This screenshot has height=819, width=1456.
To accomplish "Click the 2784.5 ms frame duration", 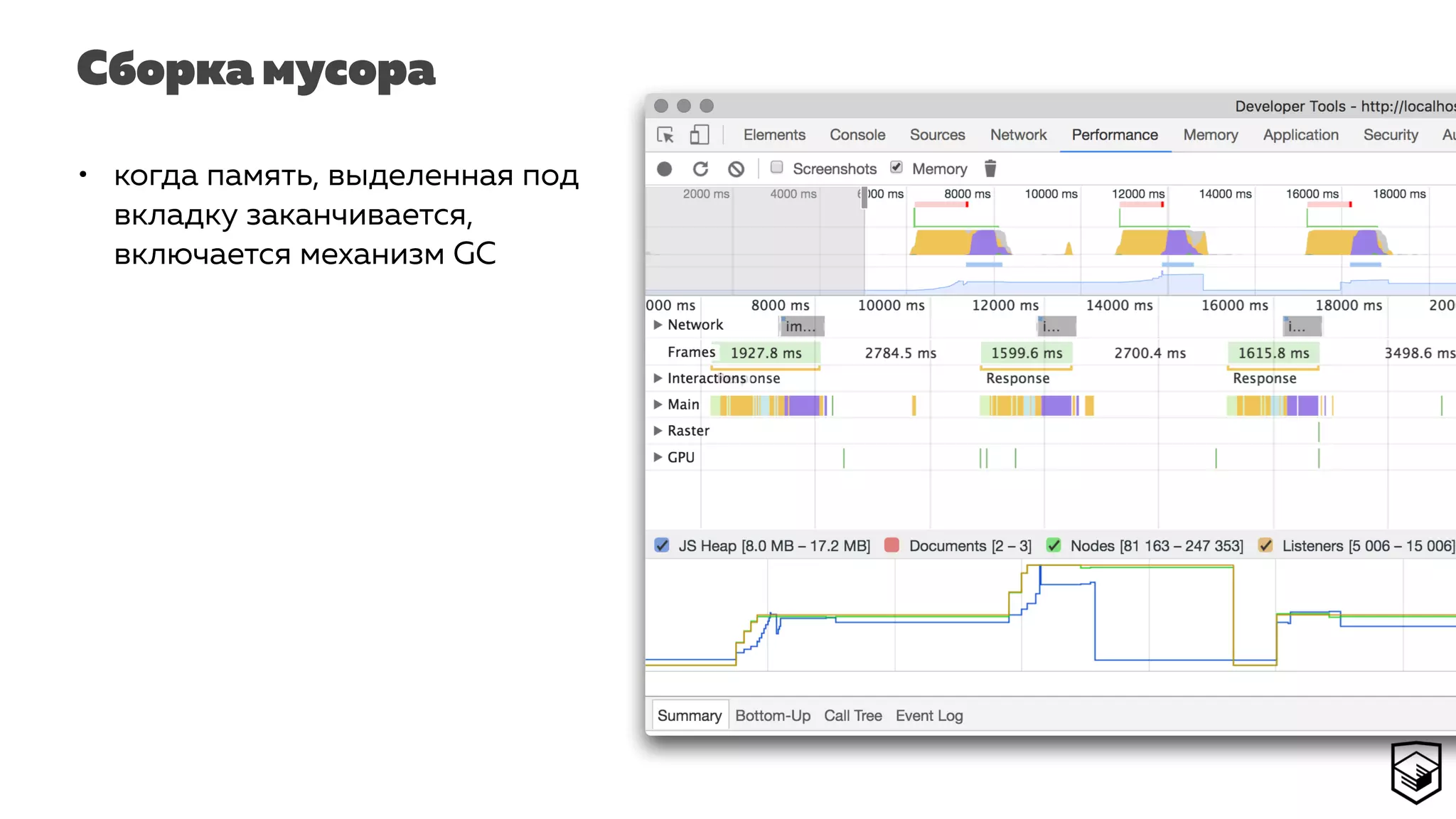I will [x=900, y=353].
